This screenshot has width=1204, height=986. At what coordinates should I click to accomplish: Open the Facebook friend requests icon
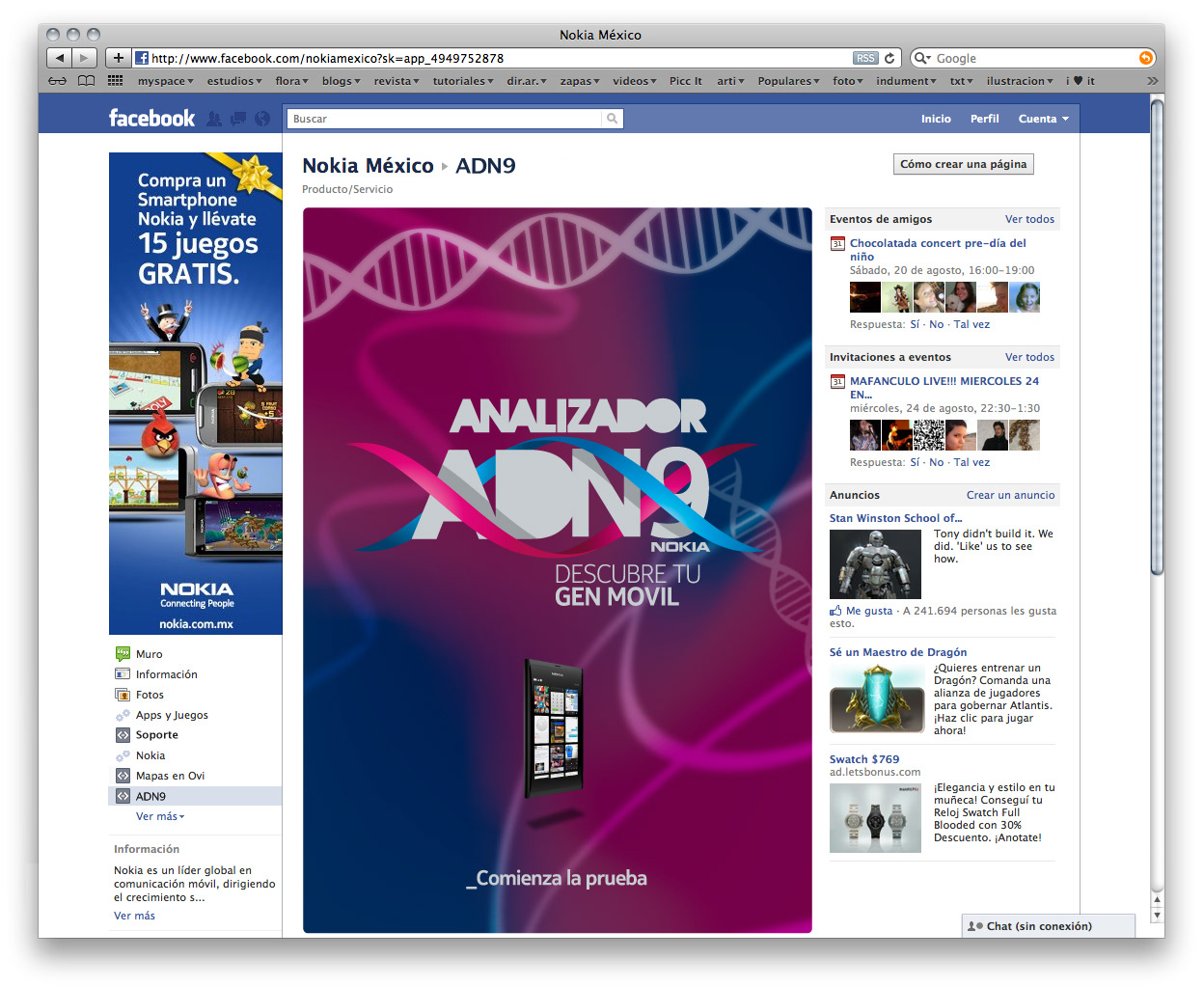pyautogui.click(x=214, y=119)
